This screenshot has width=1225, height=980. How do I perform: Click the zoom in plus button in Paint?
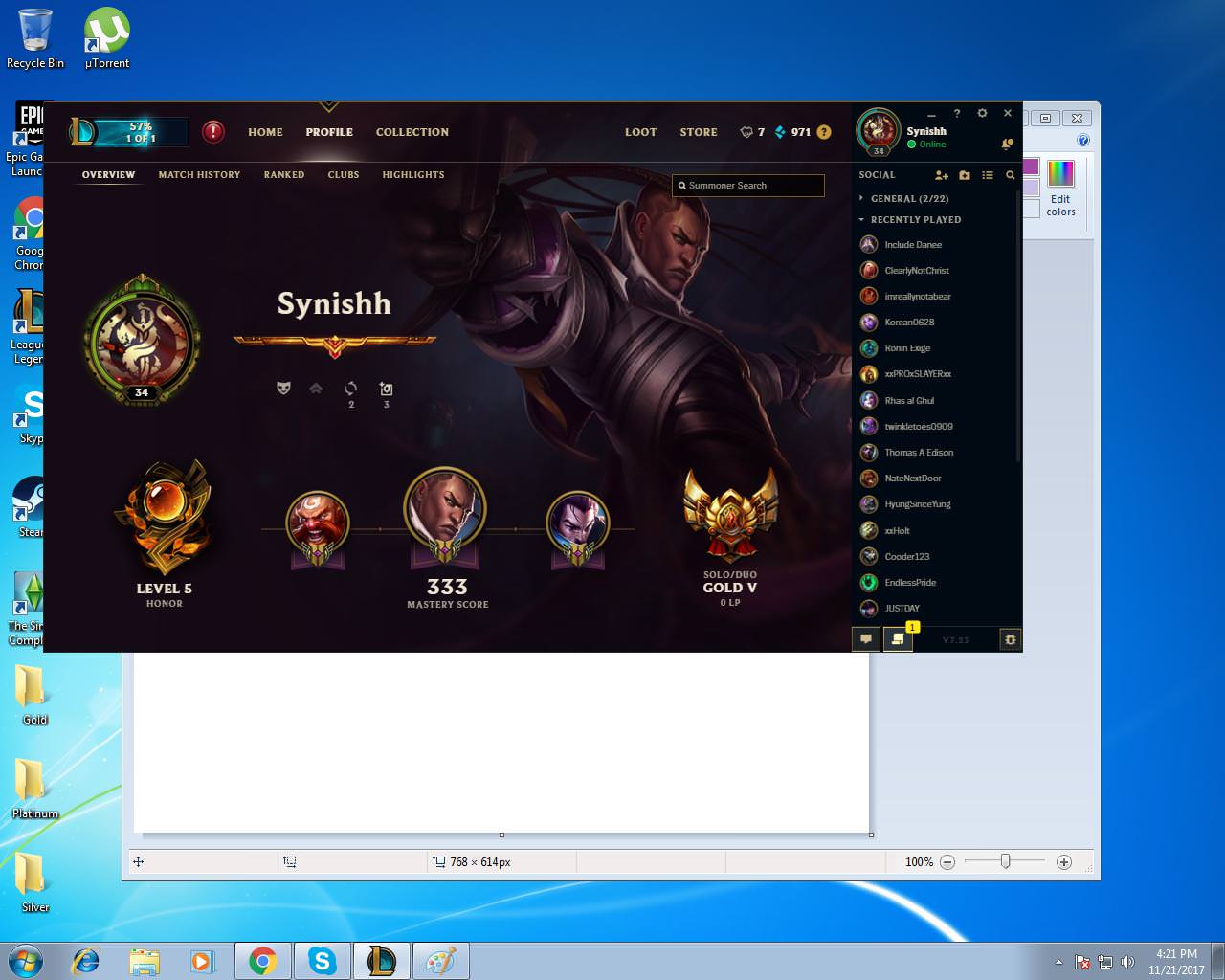click(1063, 862)
